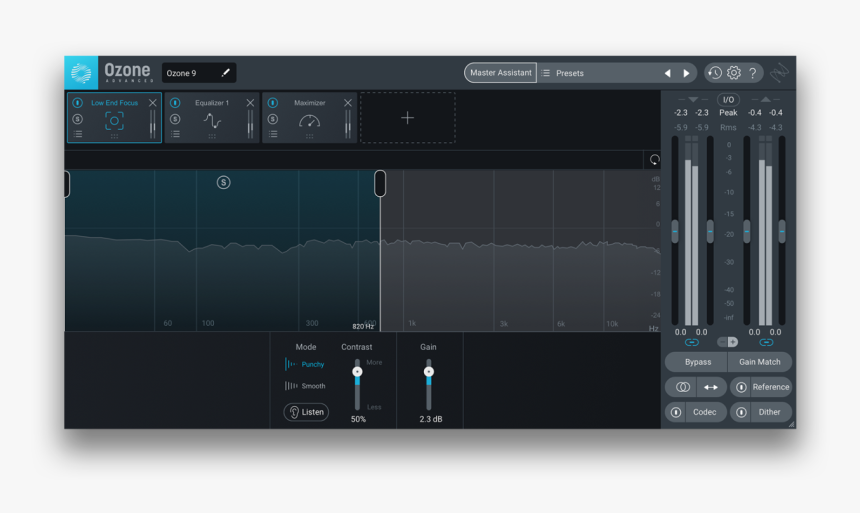Toggle the I/O meter button
The width and height of the screenshot is (860, 513).
click(728, 100)
